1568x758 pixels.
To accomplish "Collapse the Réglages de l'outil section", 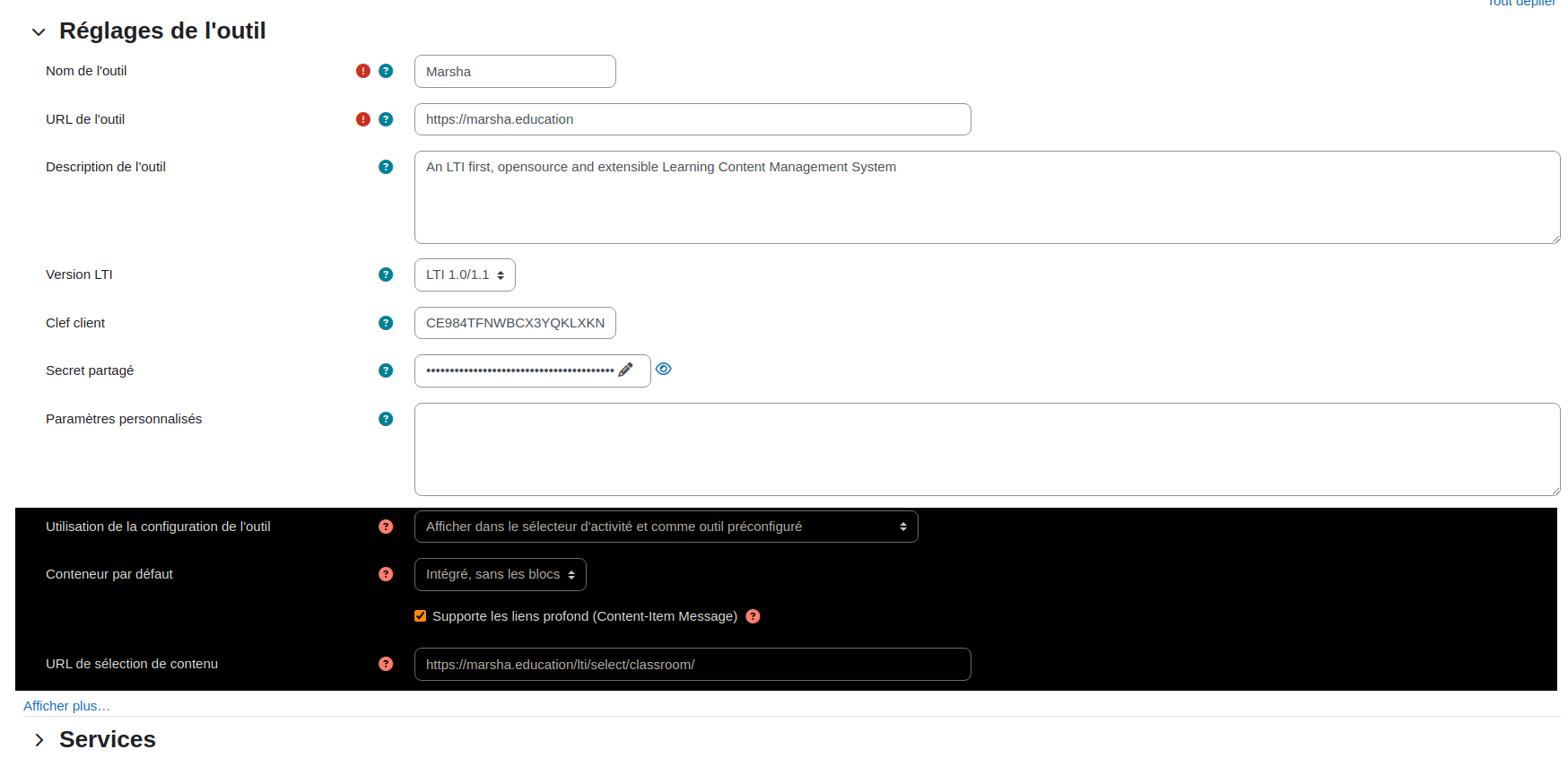I will [x=39, y=32].
